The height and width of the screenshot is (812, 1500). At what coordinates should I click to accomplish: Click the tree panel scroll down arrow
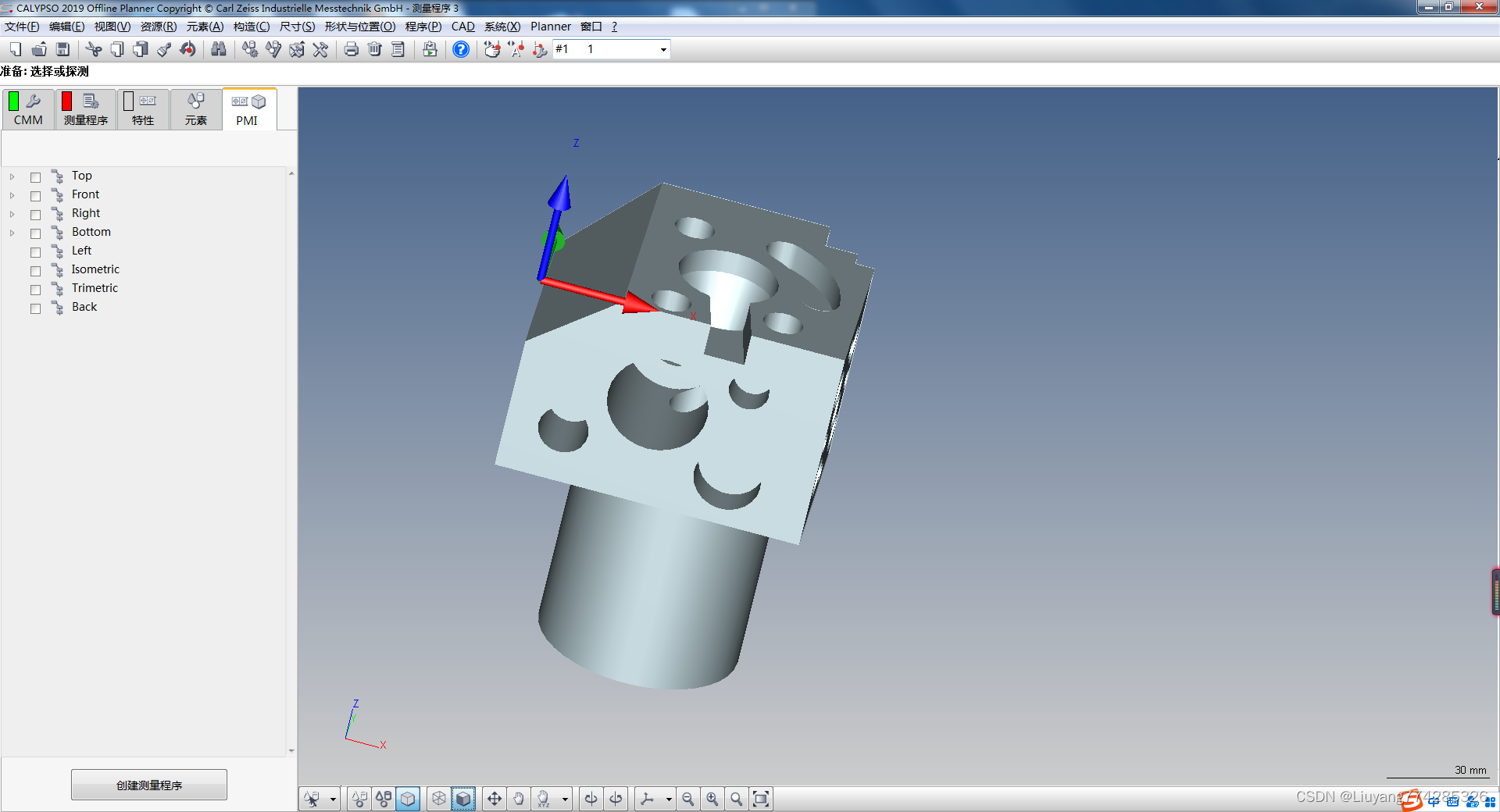click(291, 751)
